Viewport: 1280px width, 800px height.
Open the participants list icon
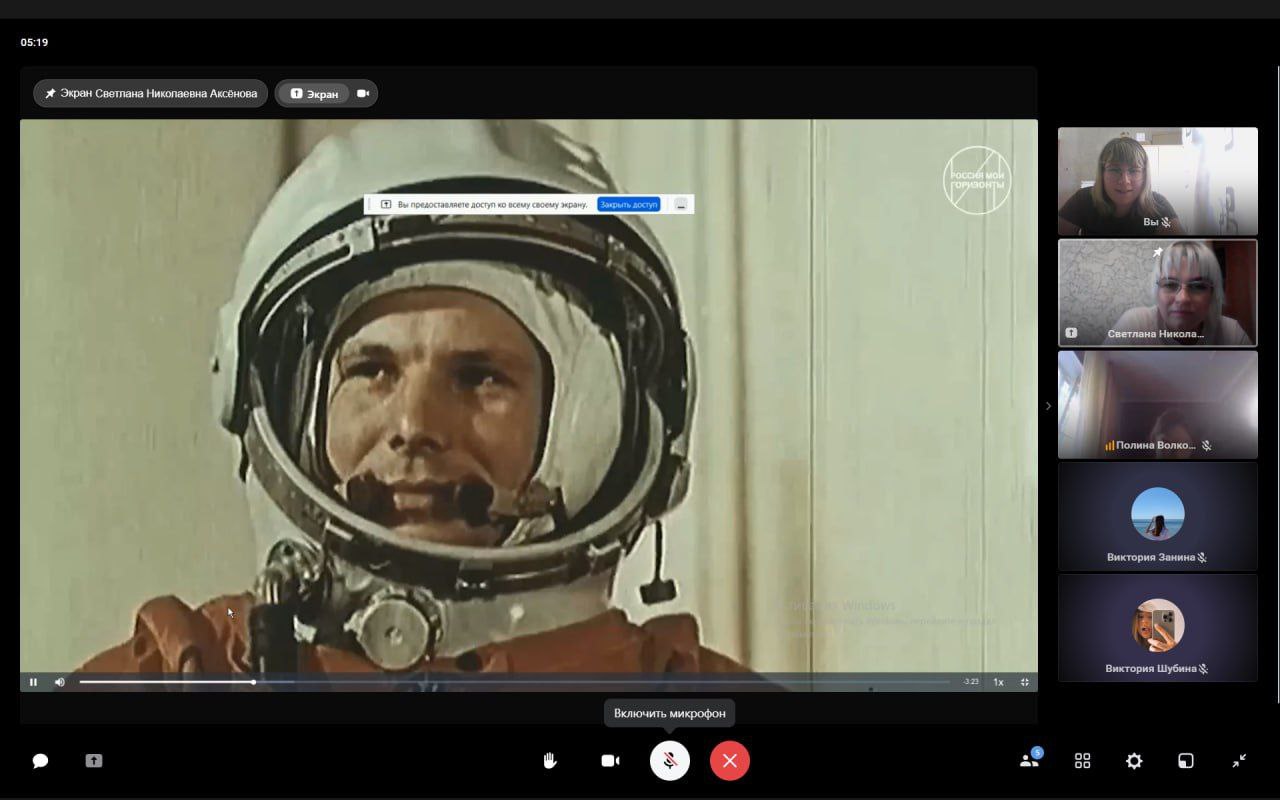point(1030,759)
